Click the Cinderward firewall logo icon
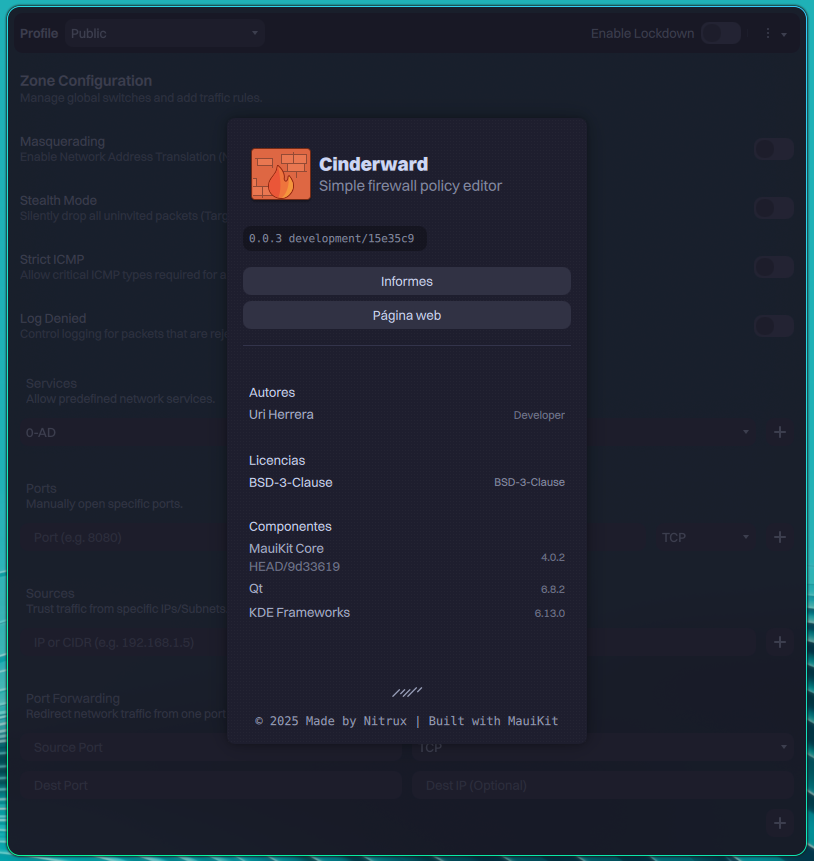Viewport: 814px width, 861px height. pyautogui.click(x=281, y=175)
